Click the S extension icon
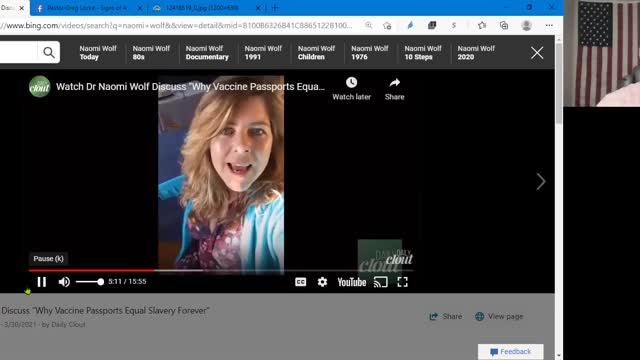 pyautogui.click(x=453, y=25)
